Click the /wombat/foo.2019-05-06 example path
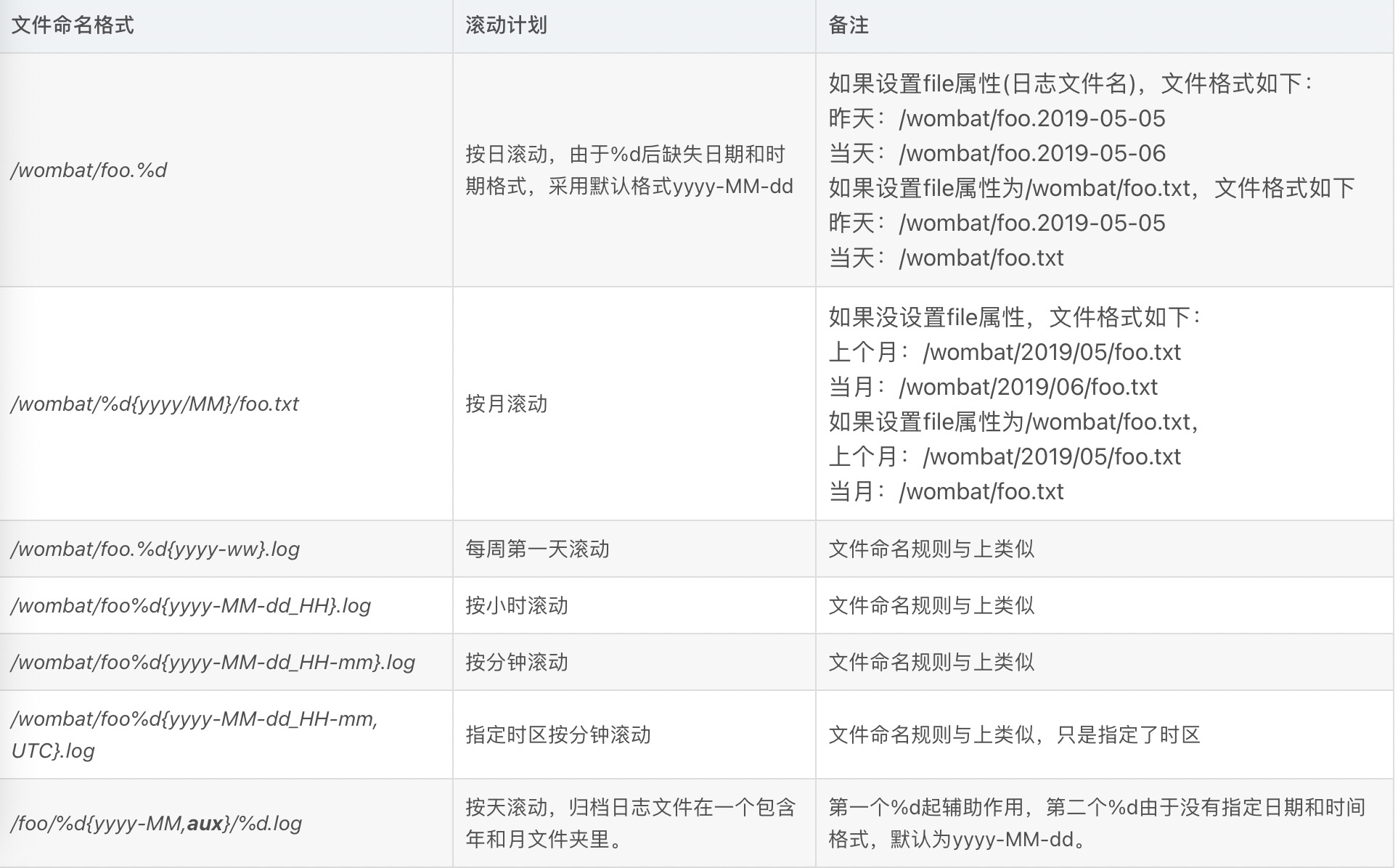The width and height of the screenshot is (1398, 868). click(1031, 153)
